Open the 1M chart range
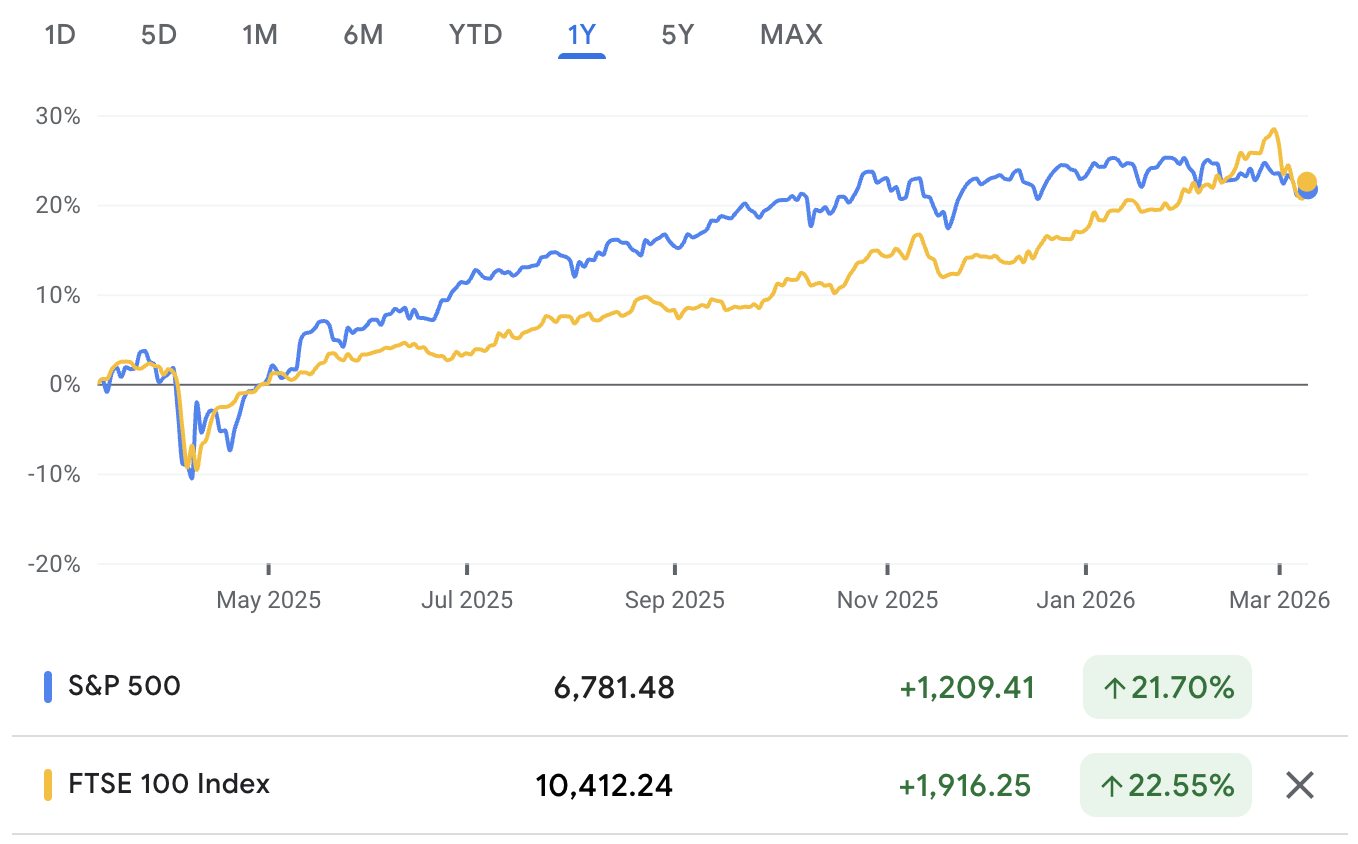This screenshot has height=844, width=1358. [x=260, y=34]
